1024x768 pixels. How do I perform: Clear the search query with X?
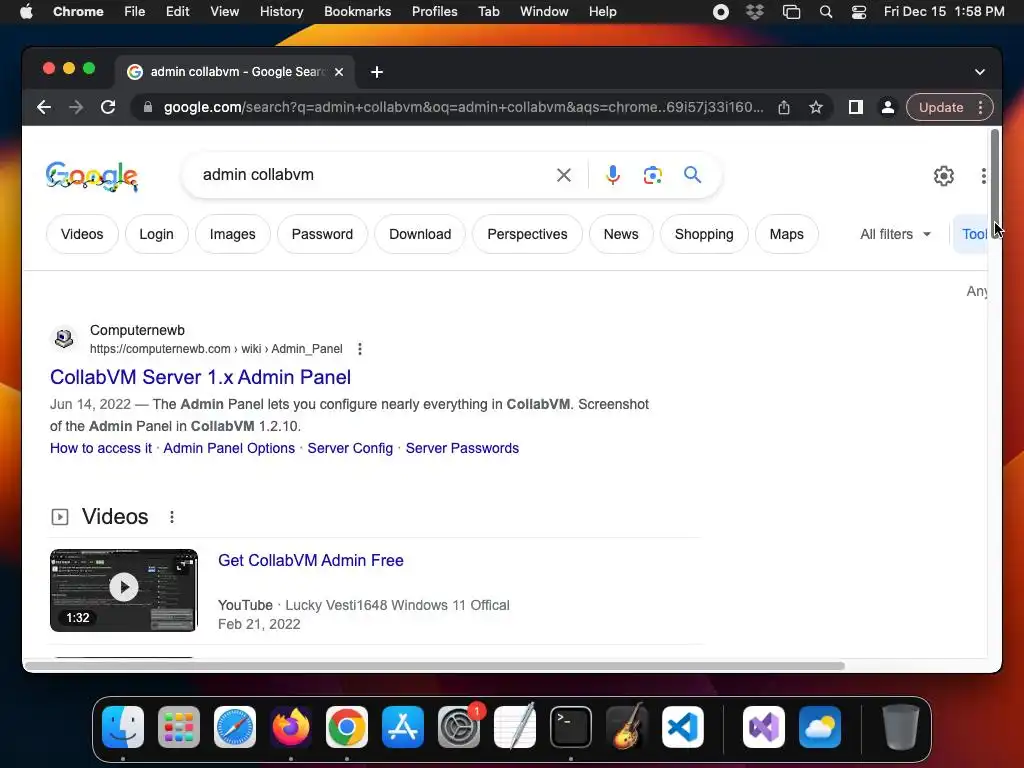pos(564,175)
